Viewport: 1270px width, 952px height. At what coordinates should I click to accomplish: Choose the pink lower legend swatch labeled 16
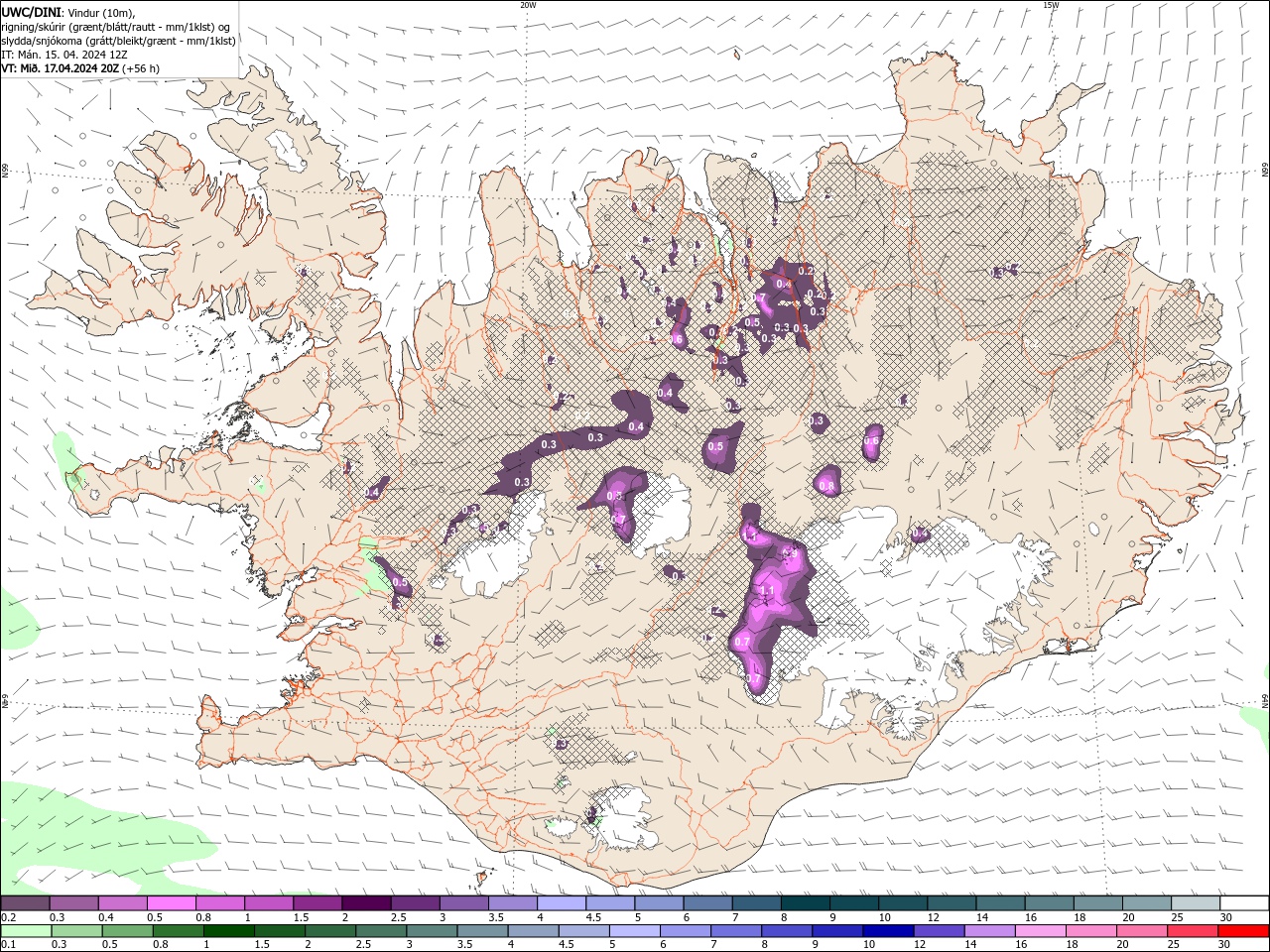(1040, 931)
